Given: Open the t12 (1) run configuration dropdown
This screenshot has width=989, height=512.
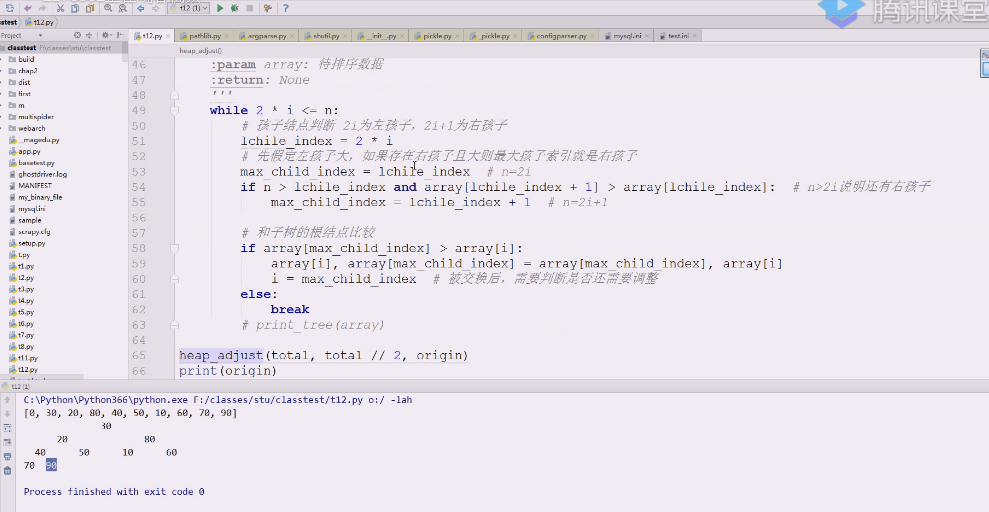Looking at the screenshot, I should [189, 8].
